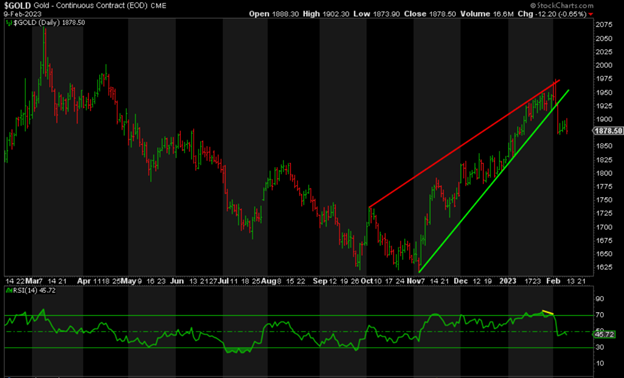
Task: Click the 1800 price axis label
Action: click(x=604, y=173)
